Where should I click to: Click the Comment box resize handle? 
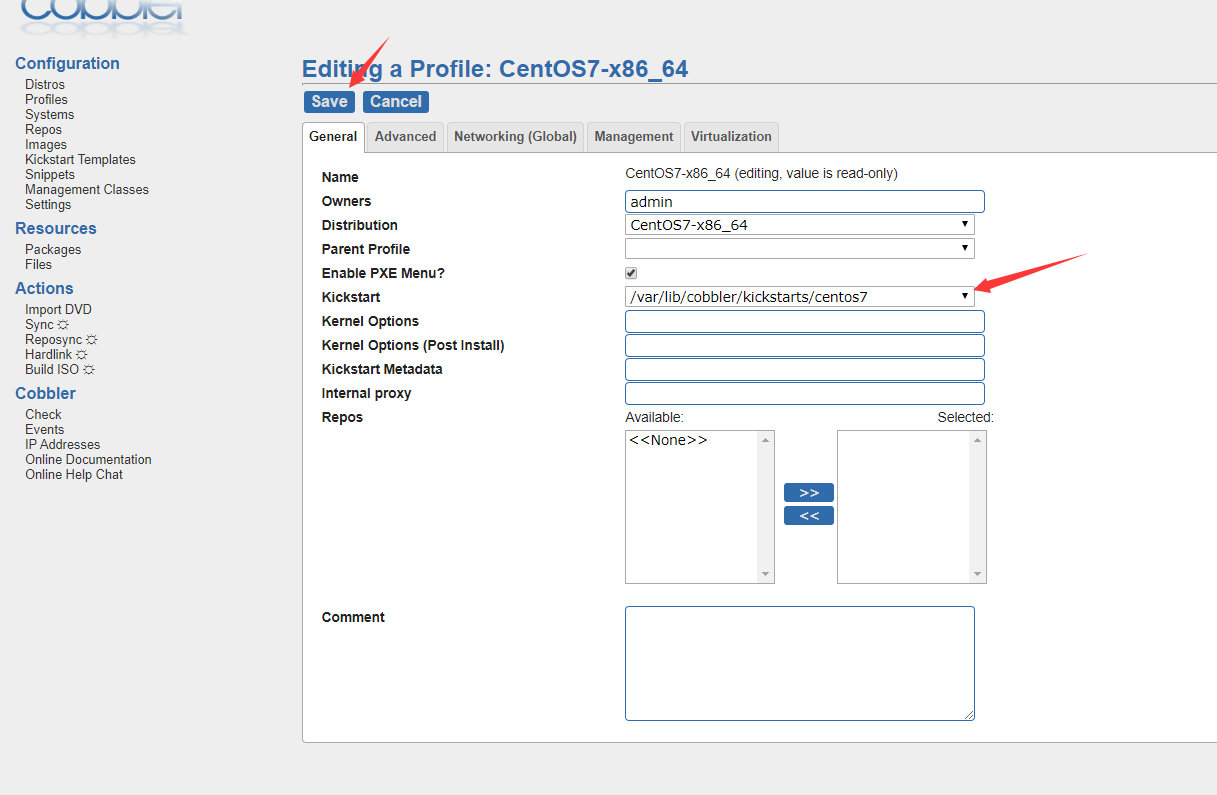[968, 714]
